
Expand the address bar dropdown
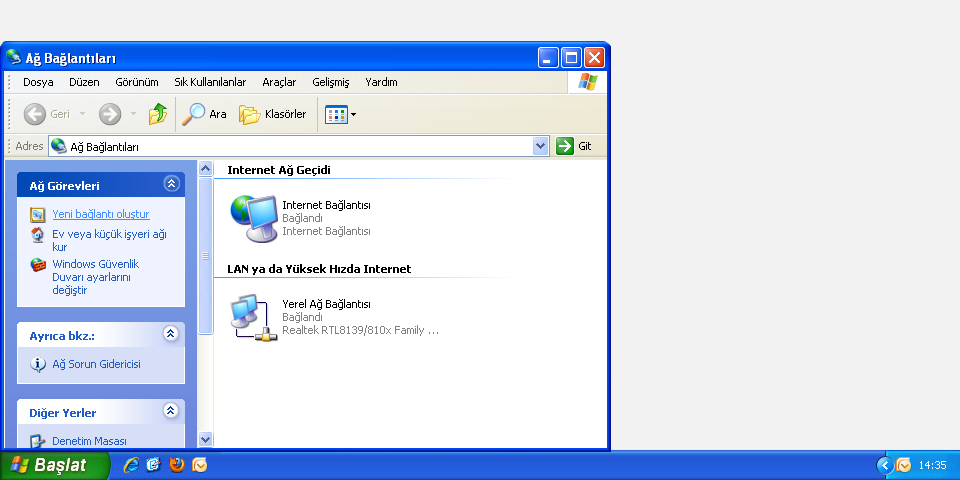tap(541, 146)
